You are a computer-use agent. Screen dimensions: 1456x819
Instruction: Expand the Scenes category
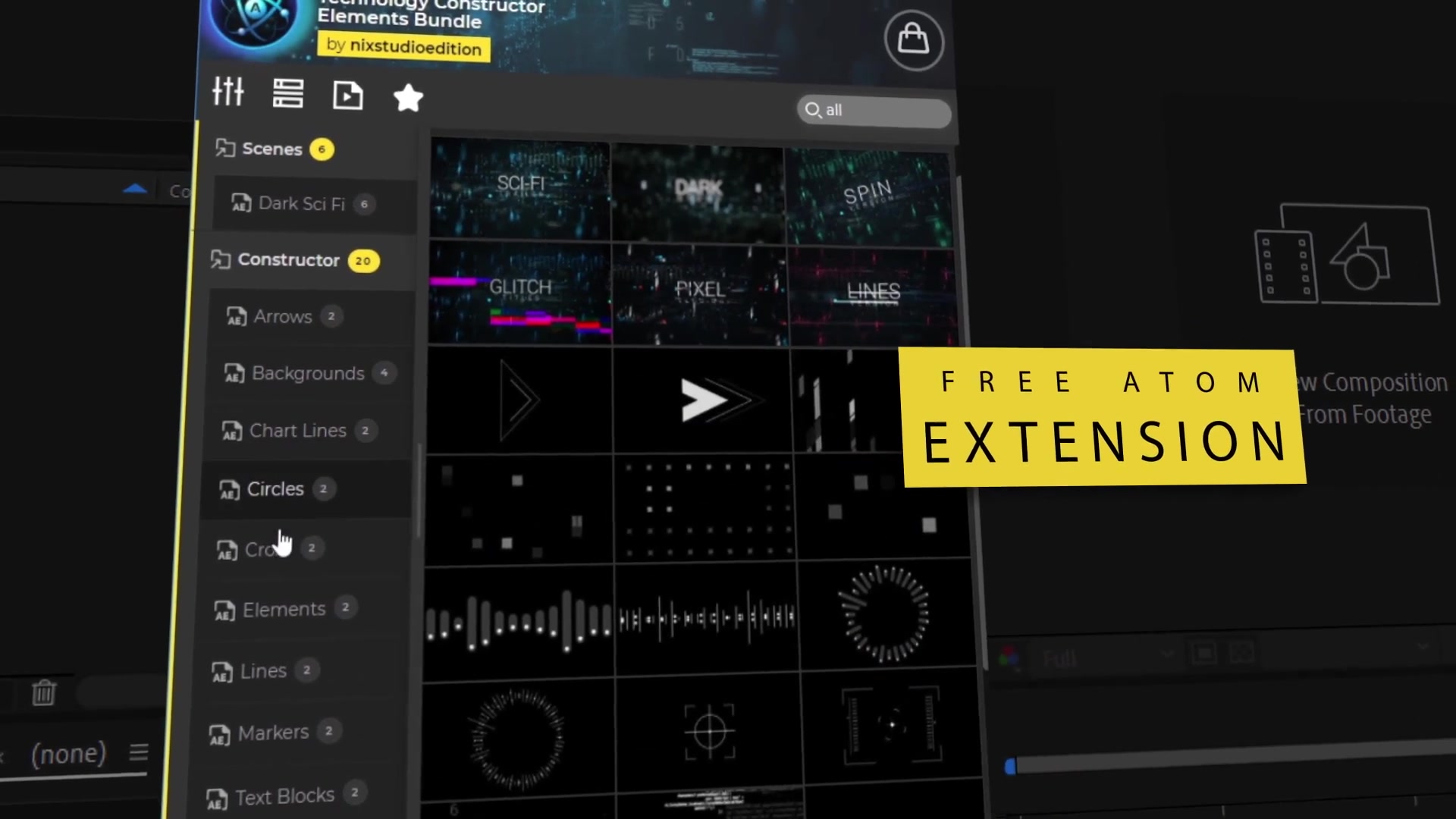click(x=272, y=149)
